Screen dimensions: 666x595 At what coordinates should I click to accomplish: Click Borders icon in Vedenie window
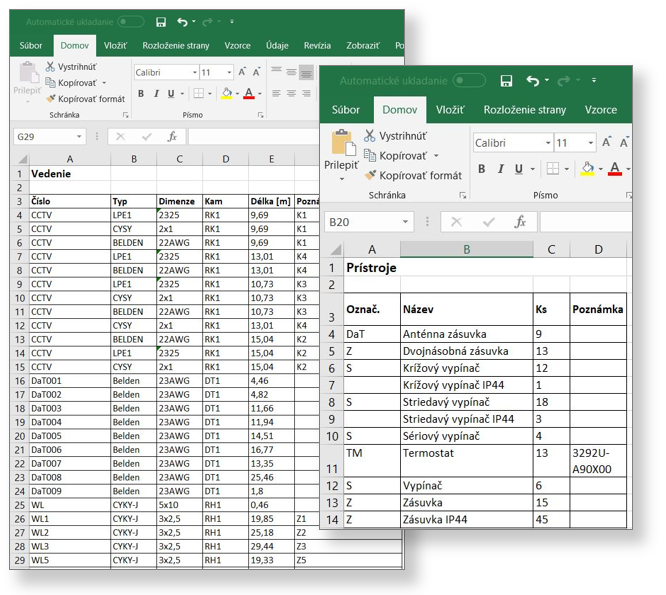coord(198,93)
